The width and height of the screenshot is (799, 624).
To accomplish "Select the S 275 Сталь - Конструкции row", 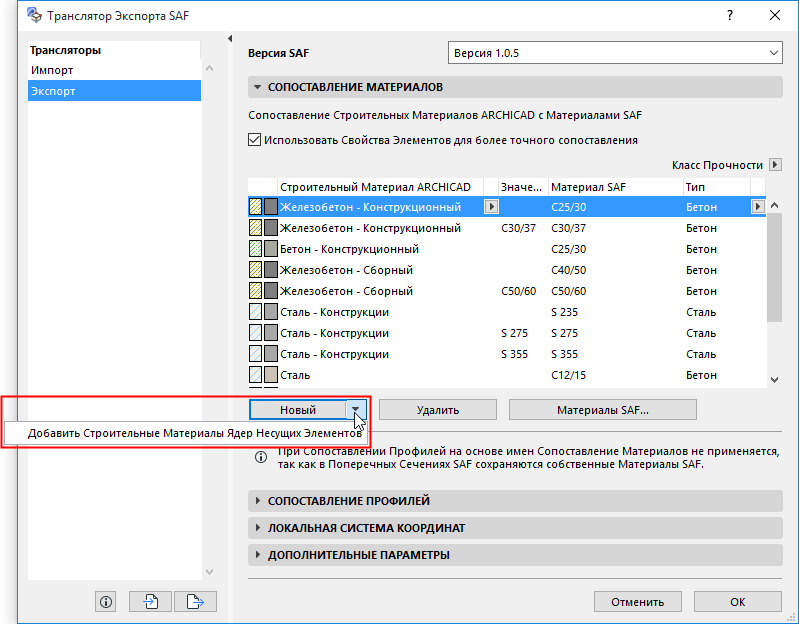I will [507, 333].
